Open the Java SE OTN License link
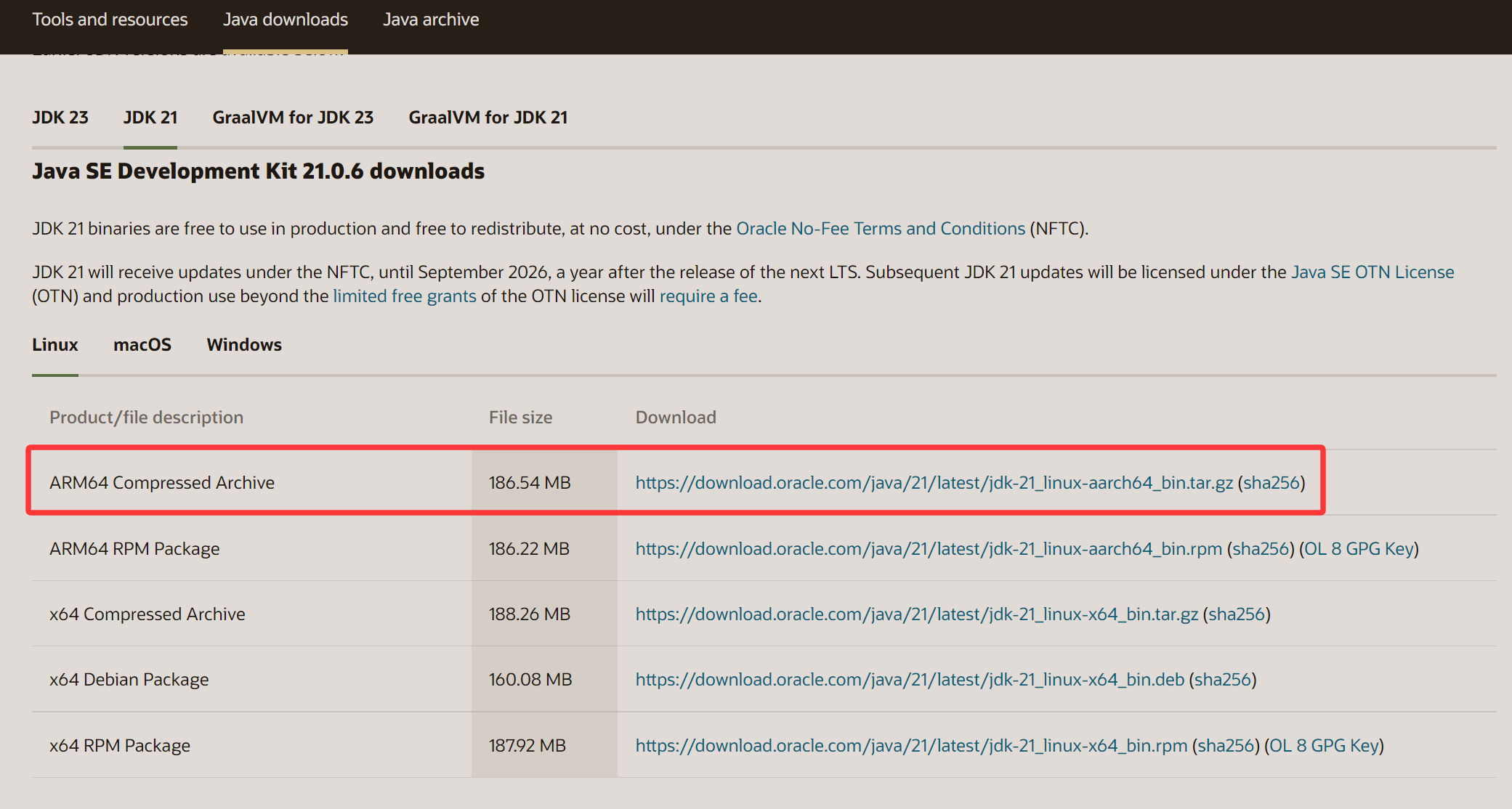The height and width of the screenshot is (809, 1512). click(1372, 272)
